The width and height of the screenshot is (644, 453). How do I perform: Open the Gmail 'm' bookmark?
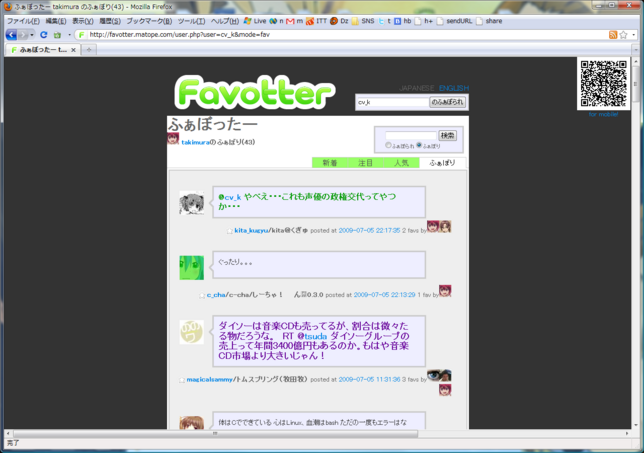[294, 21]
